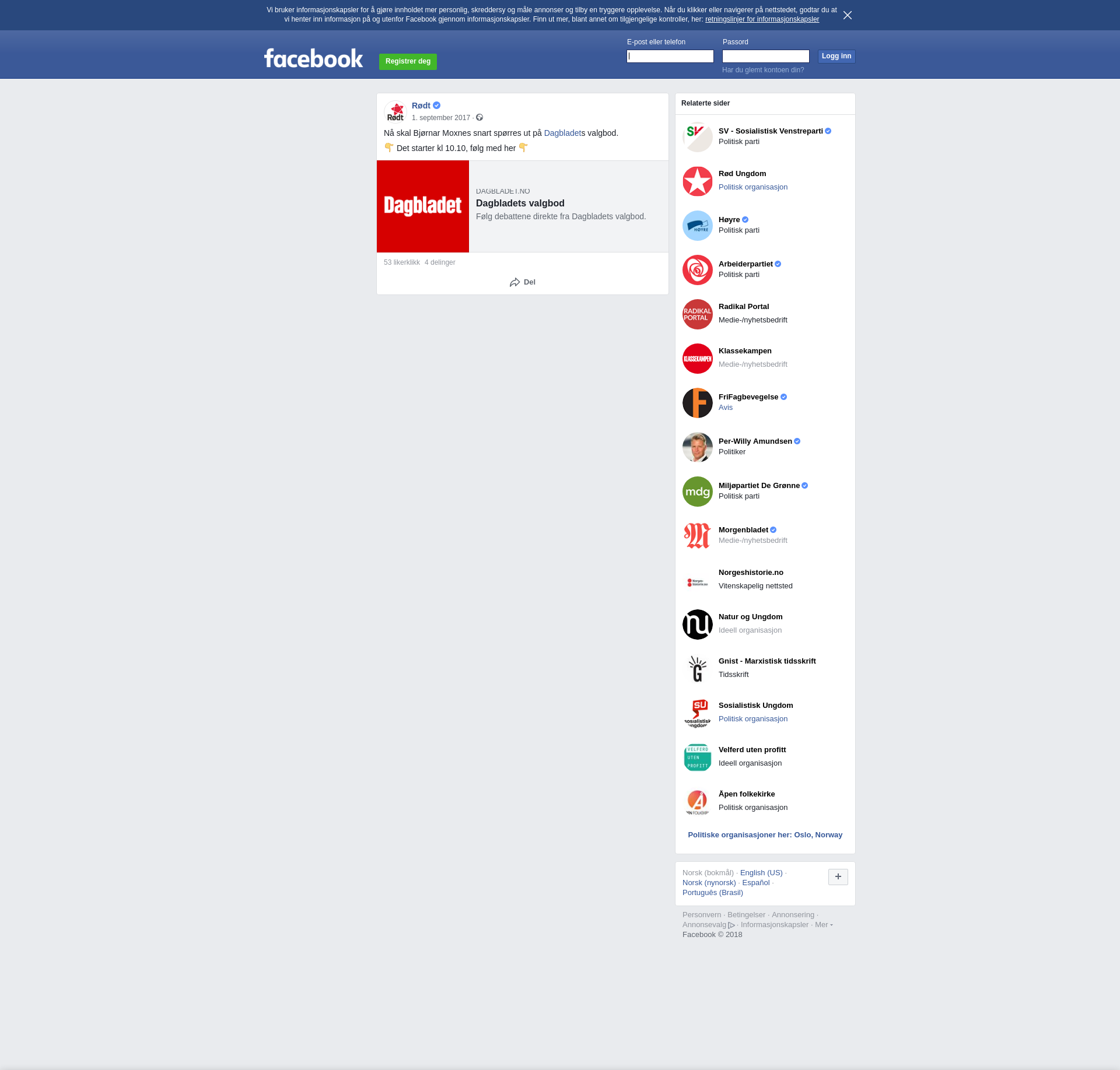Switch language to English (US)
1120x1070 pixels.
point(761,873)
